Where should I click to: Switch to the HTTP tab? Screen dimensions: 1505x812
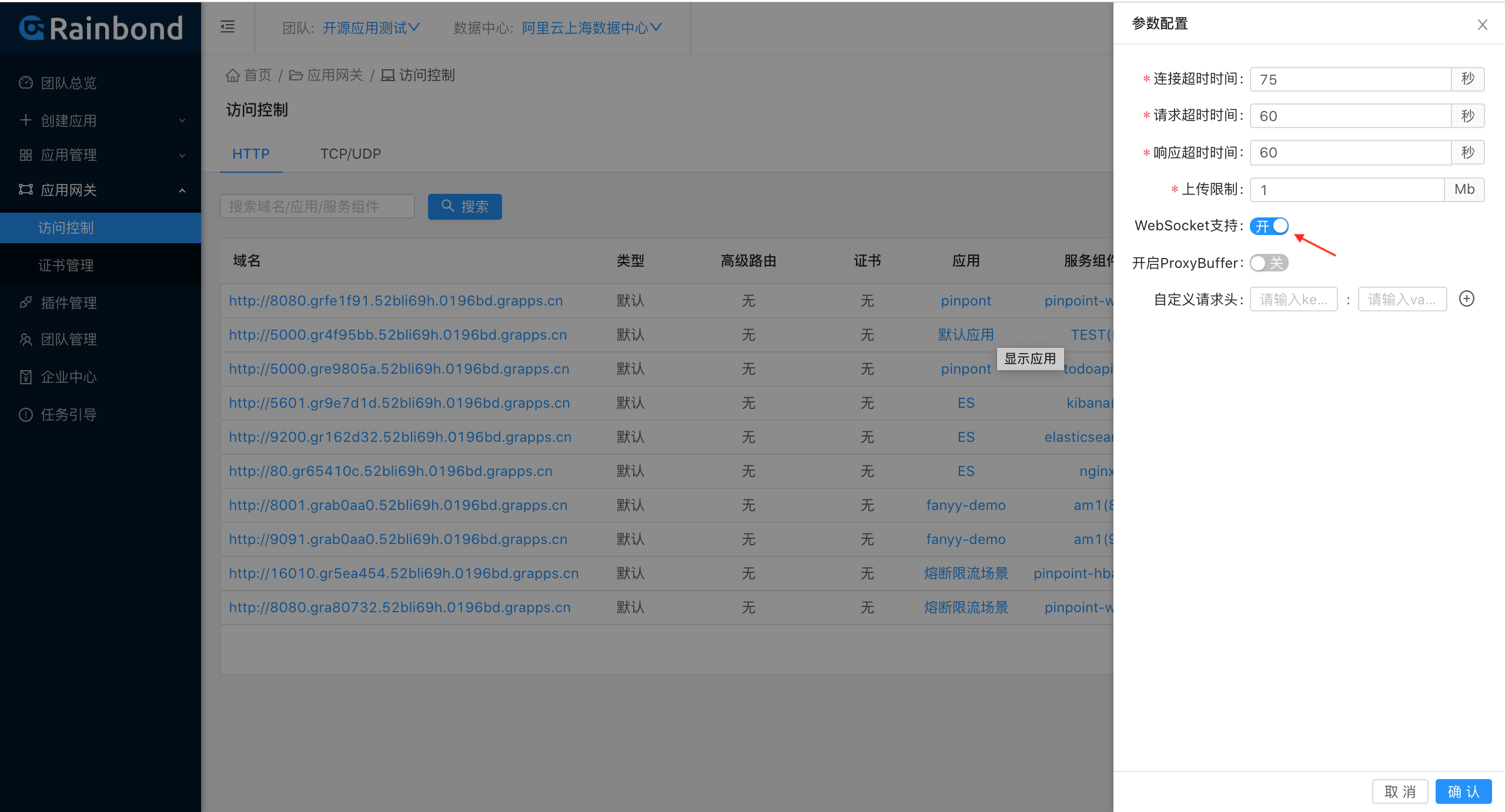(251, 154)
